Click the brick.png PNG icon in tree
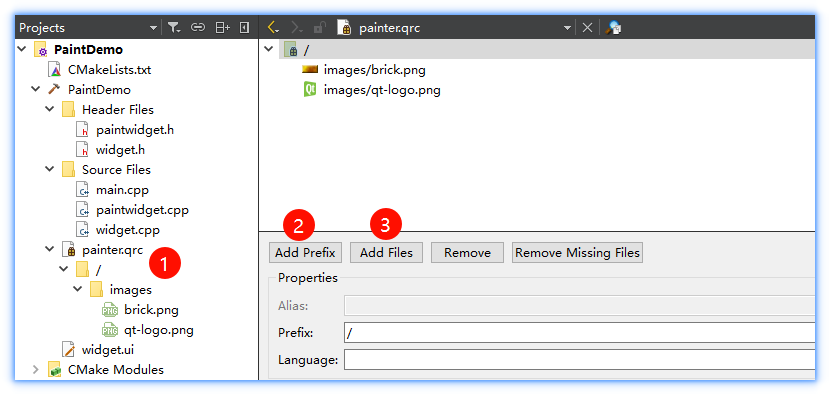 point(110,310)
